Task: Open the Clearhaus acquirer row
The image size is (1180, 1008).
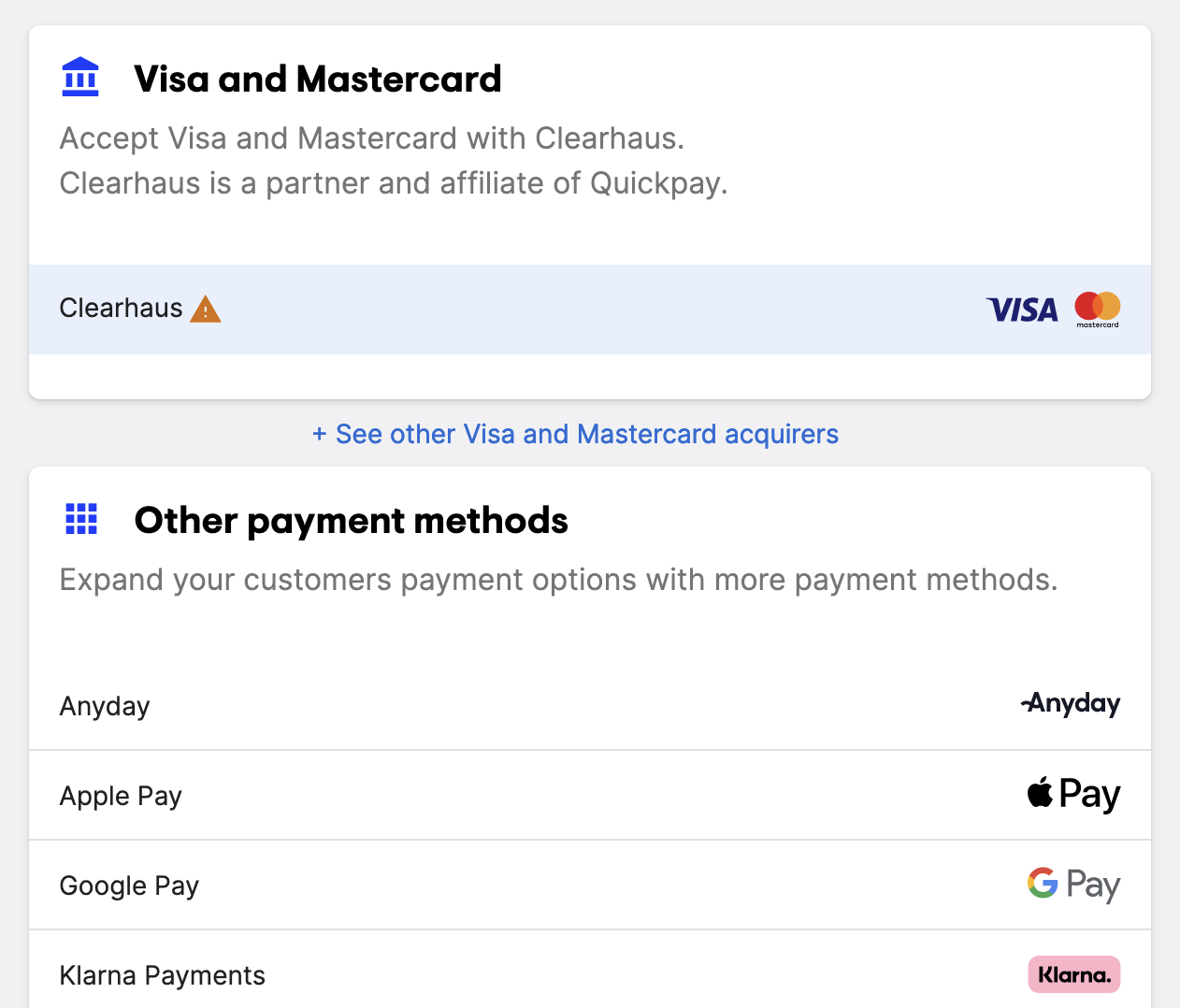Action: coord(590,310)
